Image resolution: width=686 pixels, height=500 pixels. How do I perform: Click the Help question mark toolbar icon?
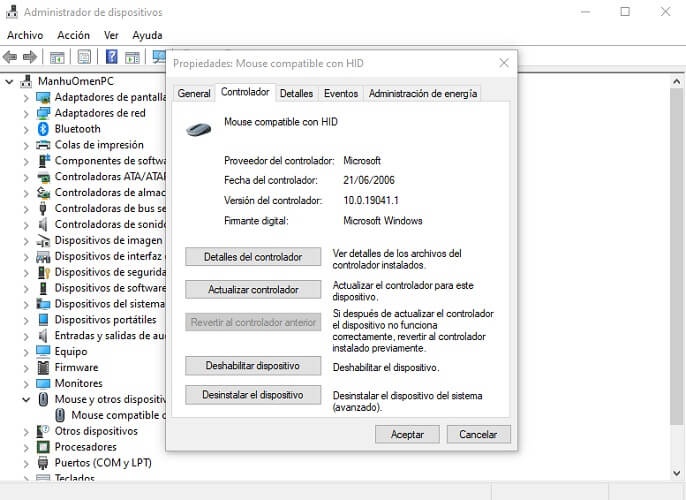112,57
